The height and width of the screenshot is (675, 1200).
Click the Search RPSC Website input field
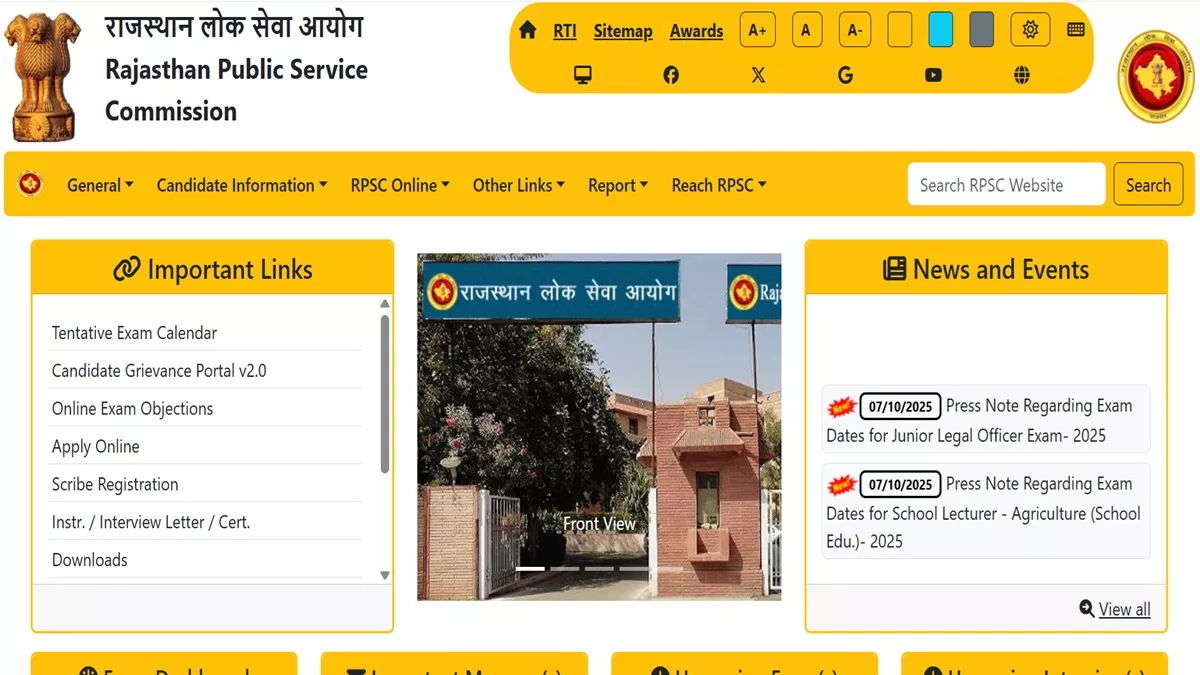pos(1006,185)
